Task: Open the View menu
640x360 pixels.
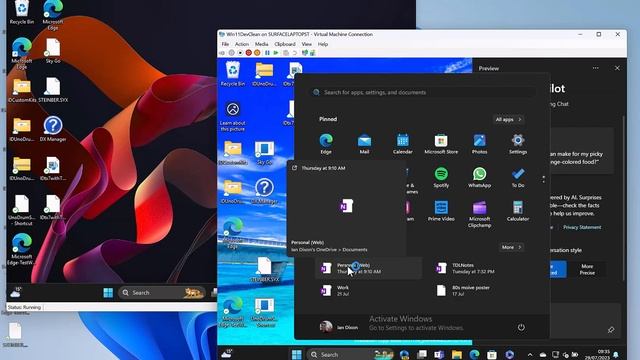Action: click(307, 44)
